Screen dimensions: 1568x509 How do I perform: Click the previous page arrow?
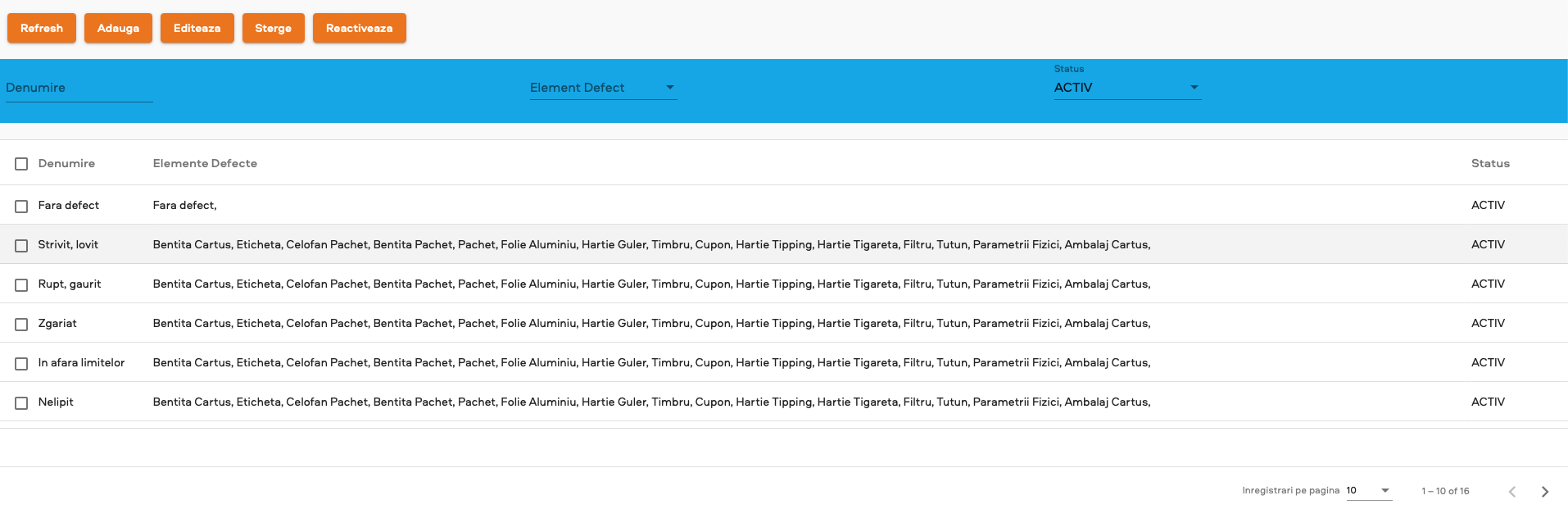point(1511,492)
